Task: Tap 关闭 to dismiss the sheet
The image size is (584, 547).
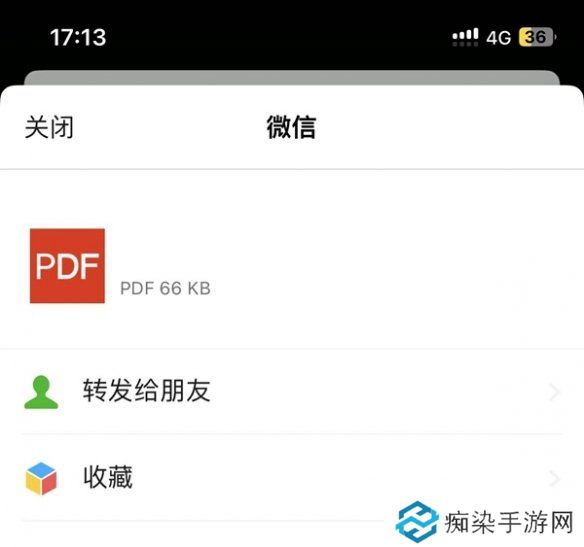Action: (49, 127)
